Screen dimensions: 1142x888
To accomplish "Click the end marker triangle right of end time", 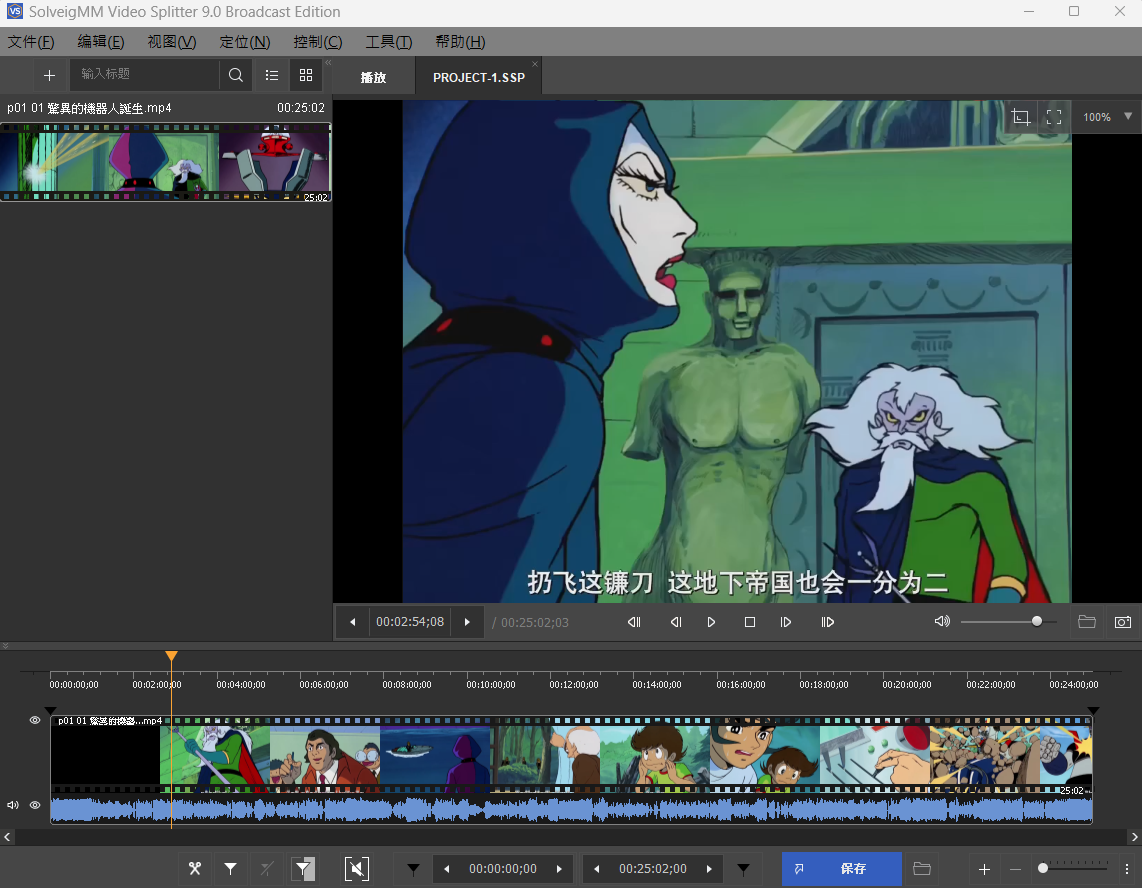I will click(x=743, y=869).
